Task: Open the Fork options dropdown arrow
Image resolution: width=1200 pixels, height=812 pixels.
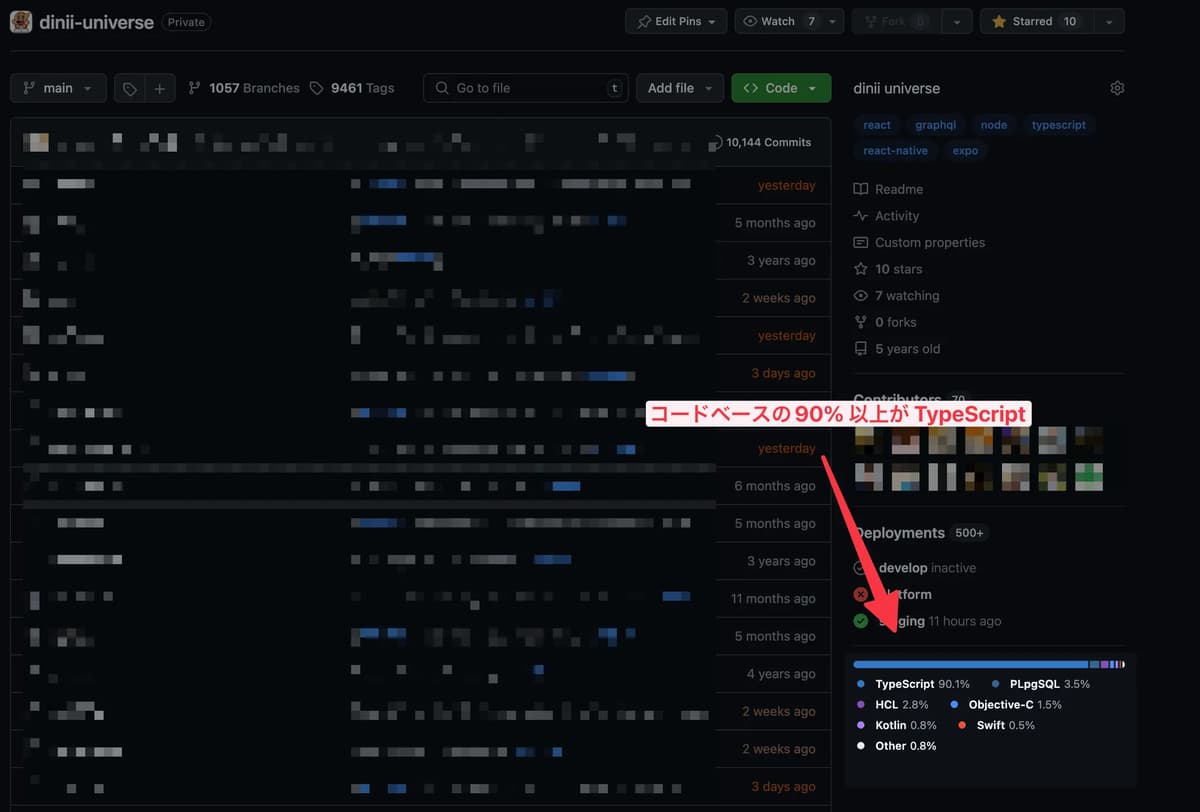Action: click(x=958, y=21)
